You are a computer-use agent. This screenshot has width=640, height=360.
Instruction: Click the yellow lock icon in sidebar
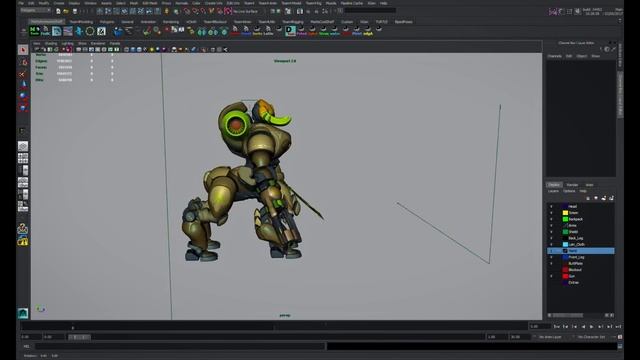point(23,241)
